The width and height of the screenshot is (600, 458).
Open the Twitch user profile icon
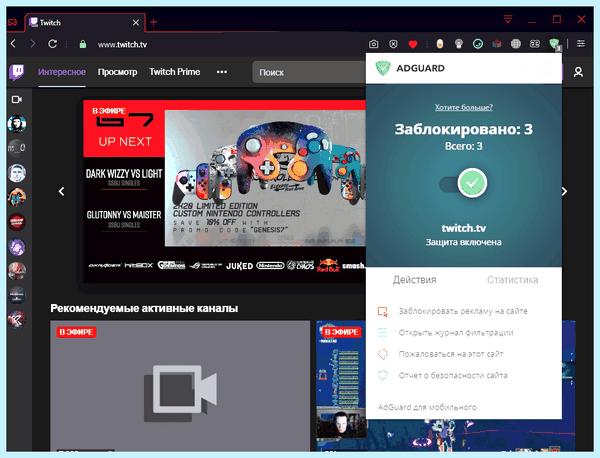click(x=578, y=72)
